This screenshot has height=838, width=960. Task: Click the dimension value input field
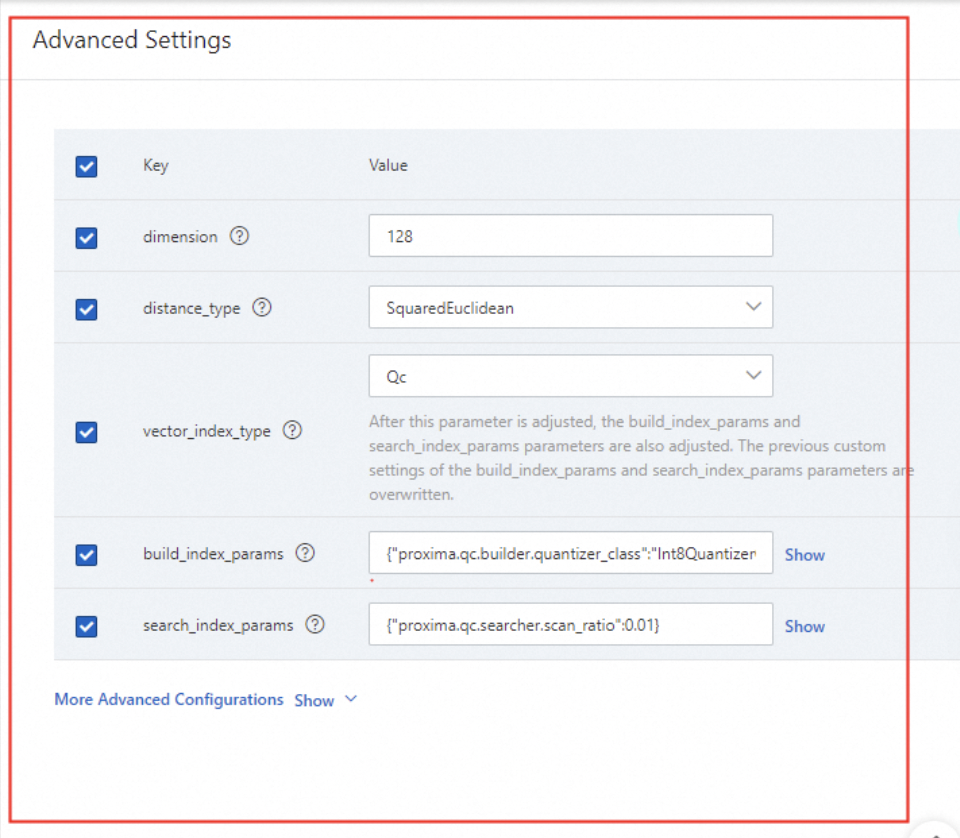pyautogui.click(x=570, y=236)
